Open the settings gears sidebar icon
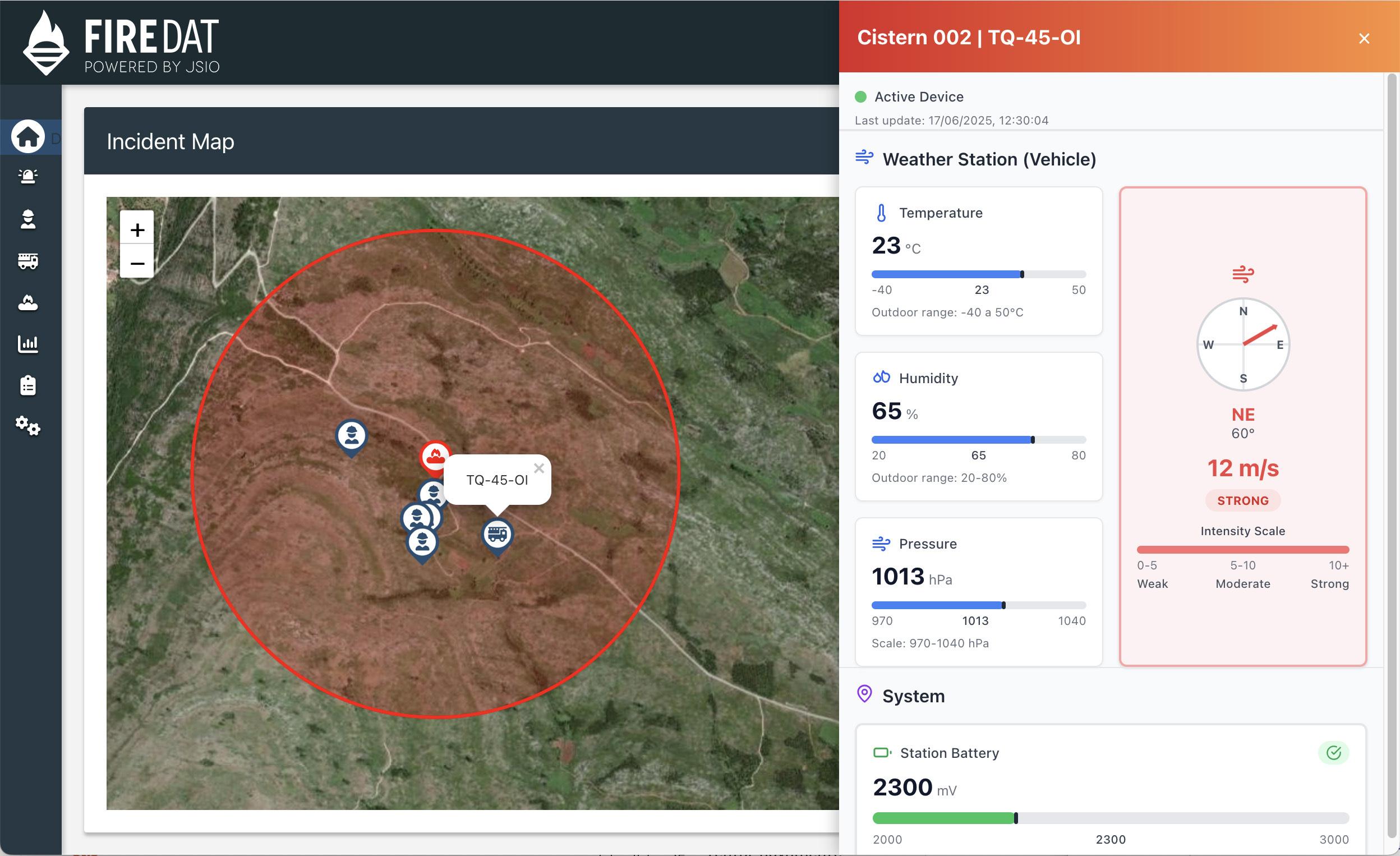This screenshot has width=1400, height=856. (x=28, y=426)
